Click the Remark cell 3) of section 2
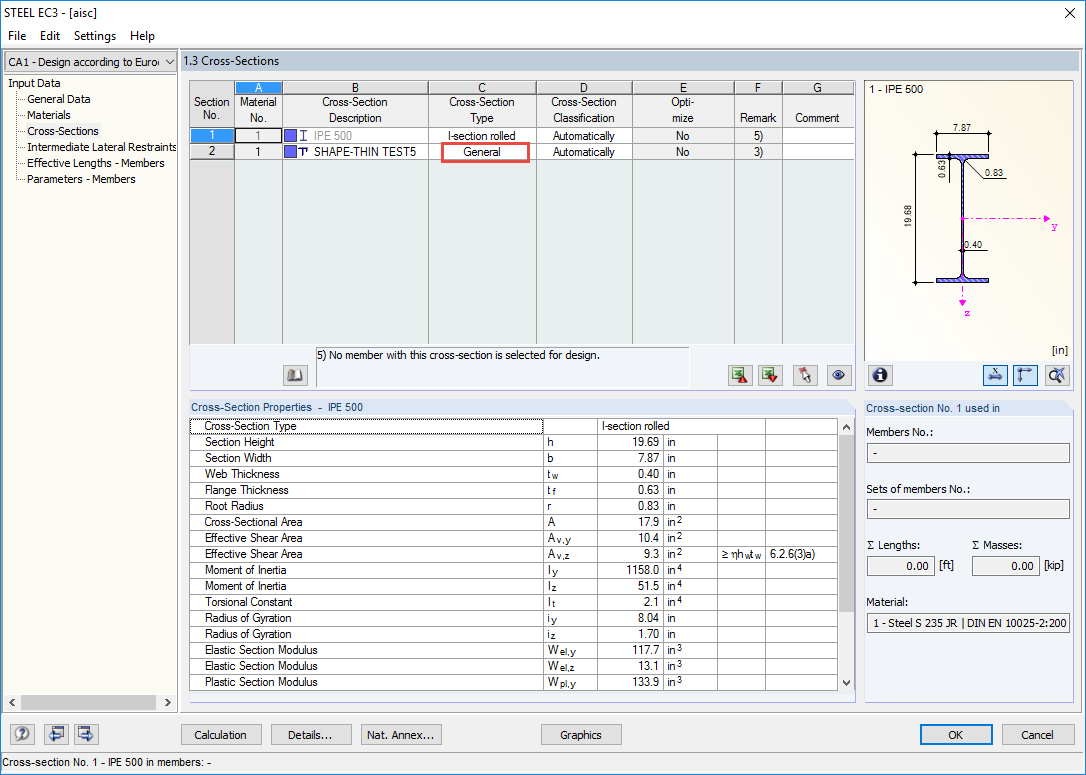 (758, 152)
